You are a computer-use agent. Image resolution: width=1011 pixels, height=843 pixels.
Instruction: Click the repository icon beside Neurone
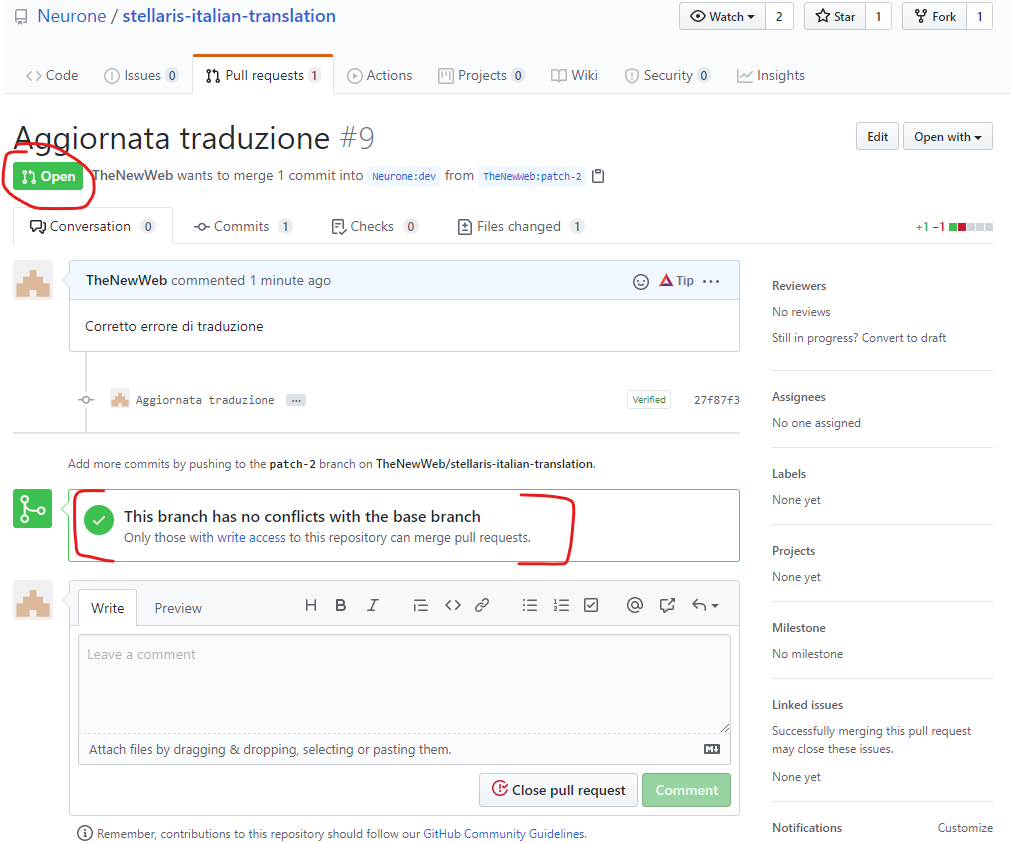(x=21, y=17)
